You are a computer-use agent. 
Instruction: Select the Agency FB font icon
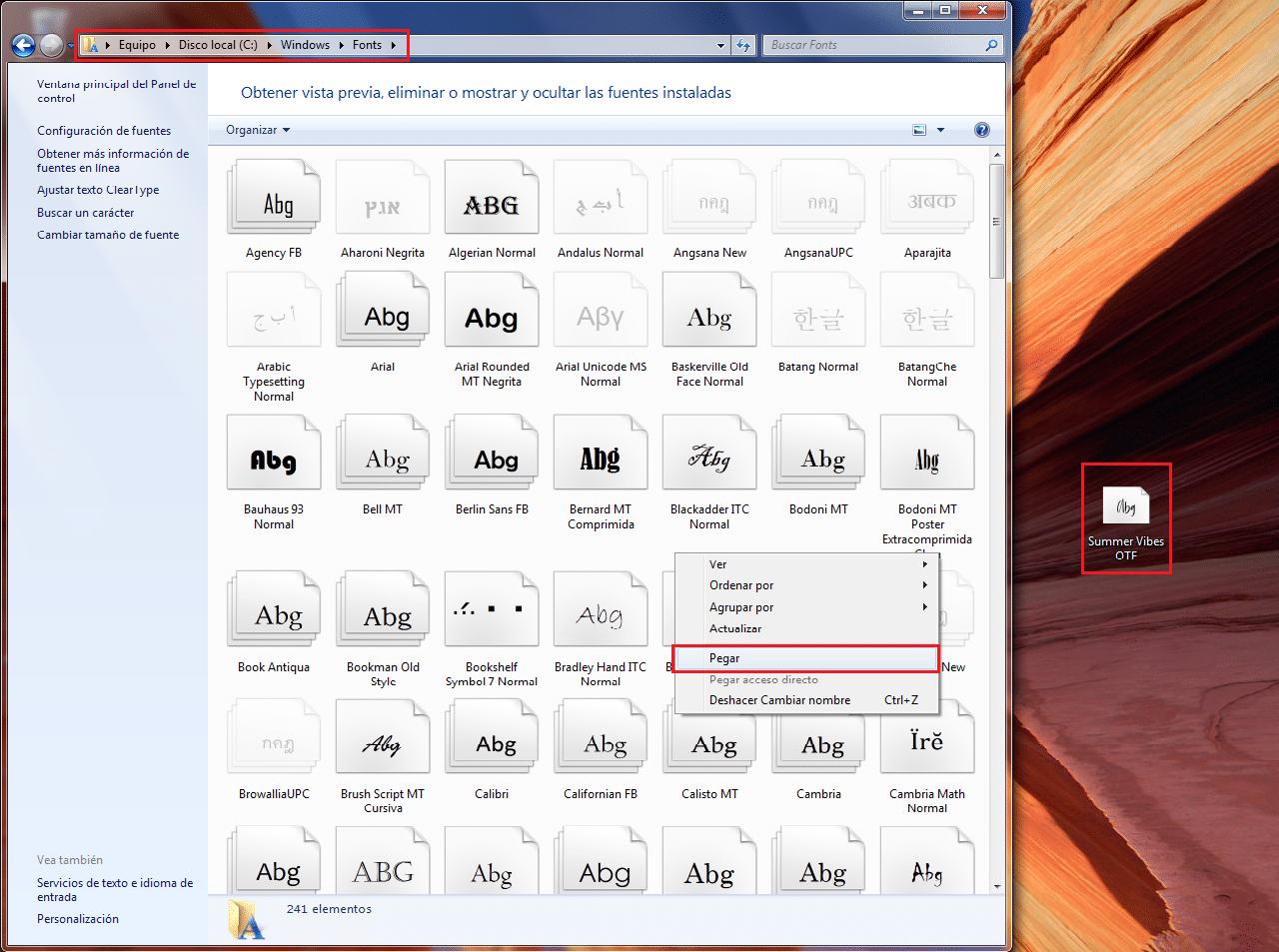(x=274, y=196)
